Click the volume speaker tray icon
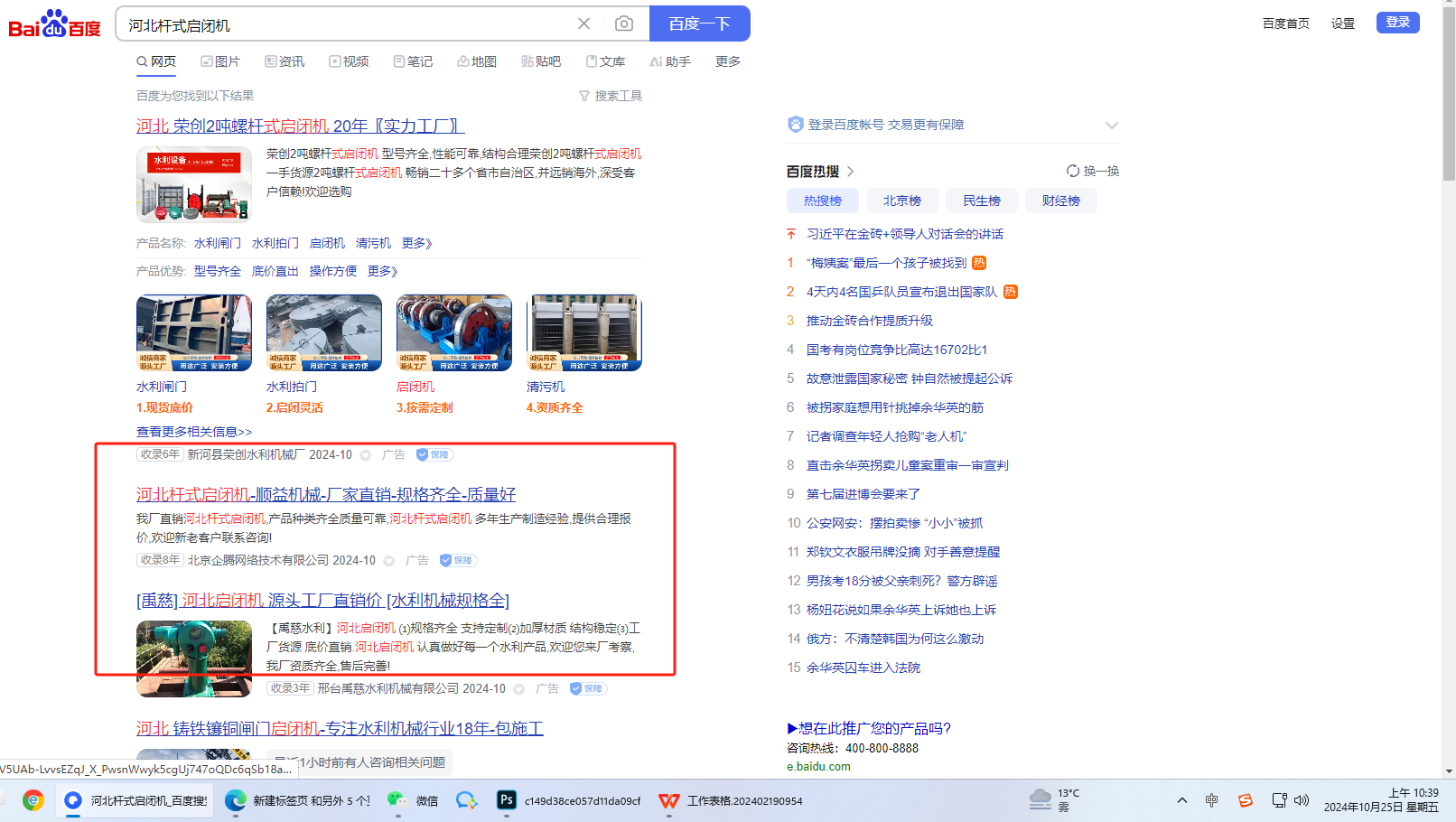1456x822 pixels. coord(1302,800)
